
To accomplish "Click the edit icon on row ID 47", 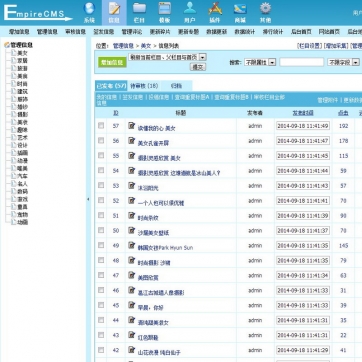I will coord(132,275).
